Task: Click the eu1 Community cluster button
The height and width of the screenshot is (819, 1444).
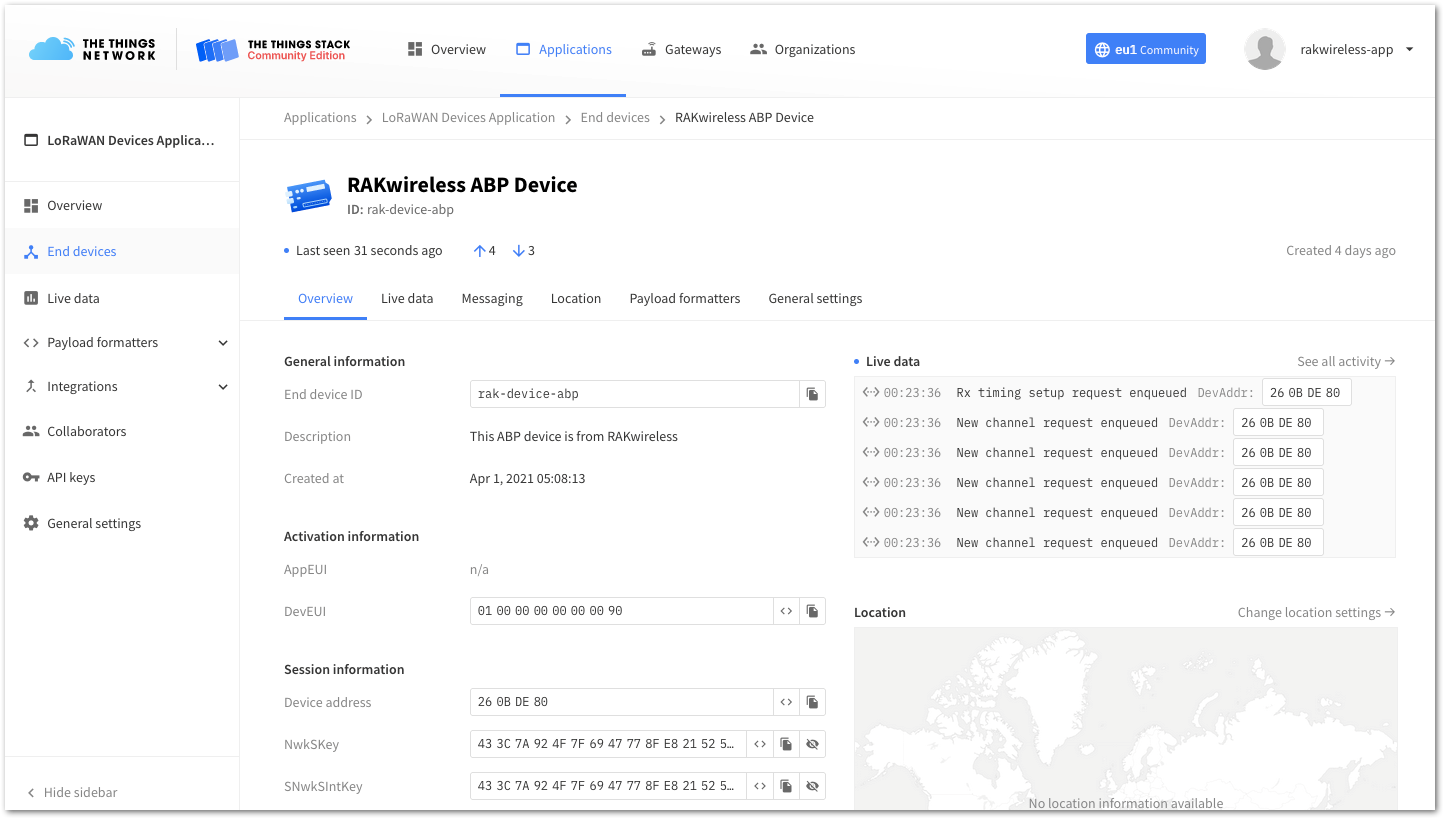Action: coord(1146,49)
